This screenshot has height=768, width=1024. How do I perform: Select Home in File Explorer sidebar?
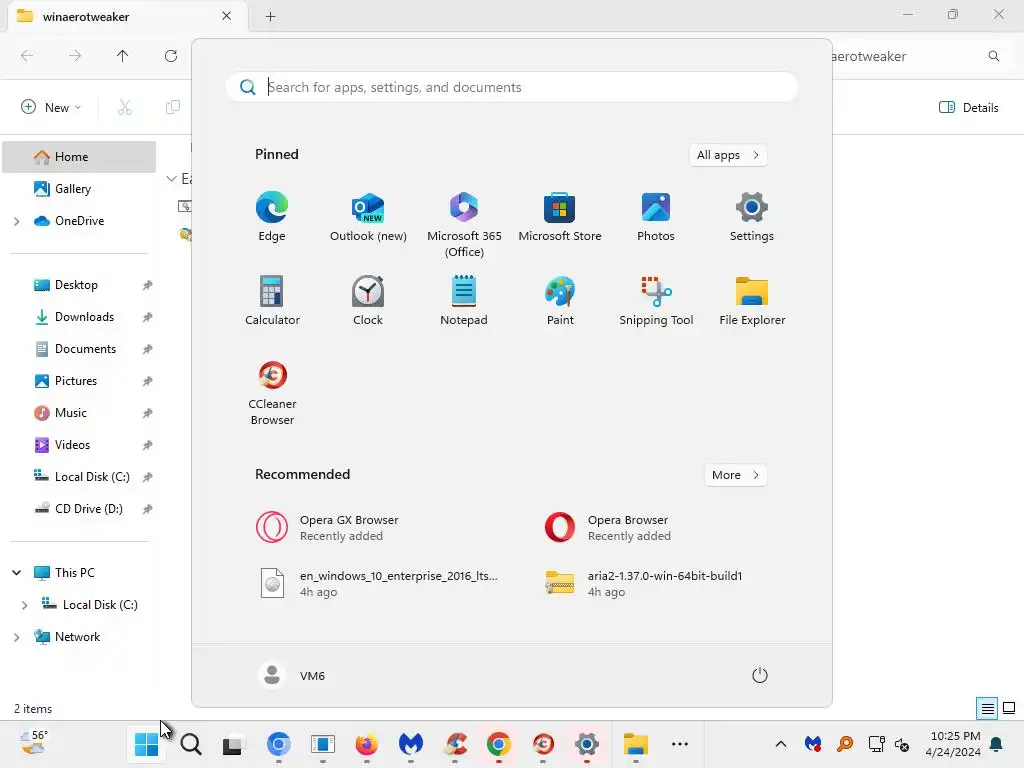(79, 157)
